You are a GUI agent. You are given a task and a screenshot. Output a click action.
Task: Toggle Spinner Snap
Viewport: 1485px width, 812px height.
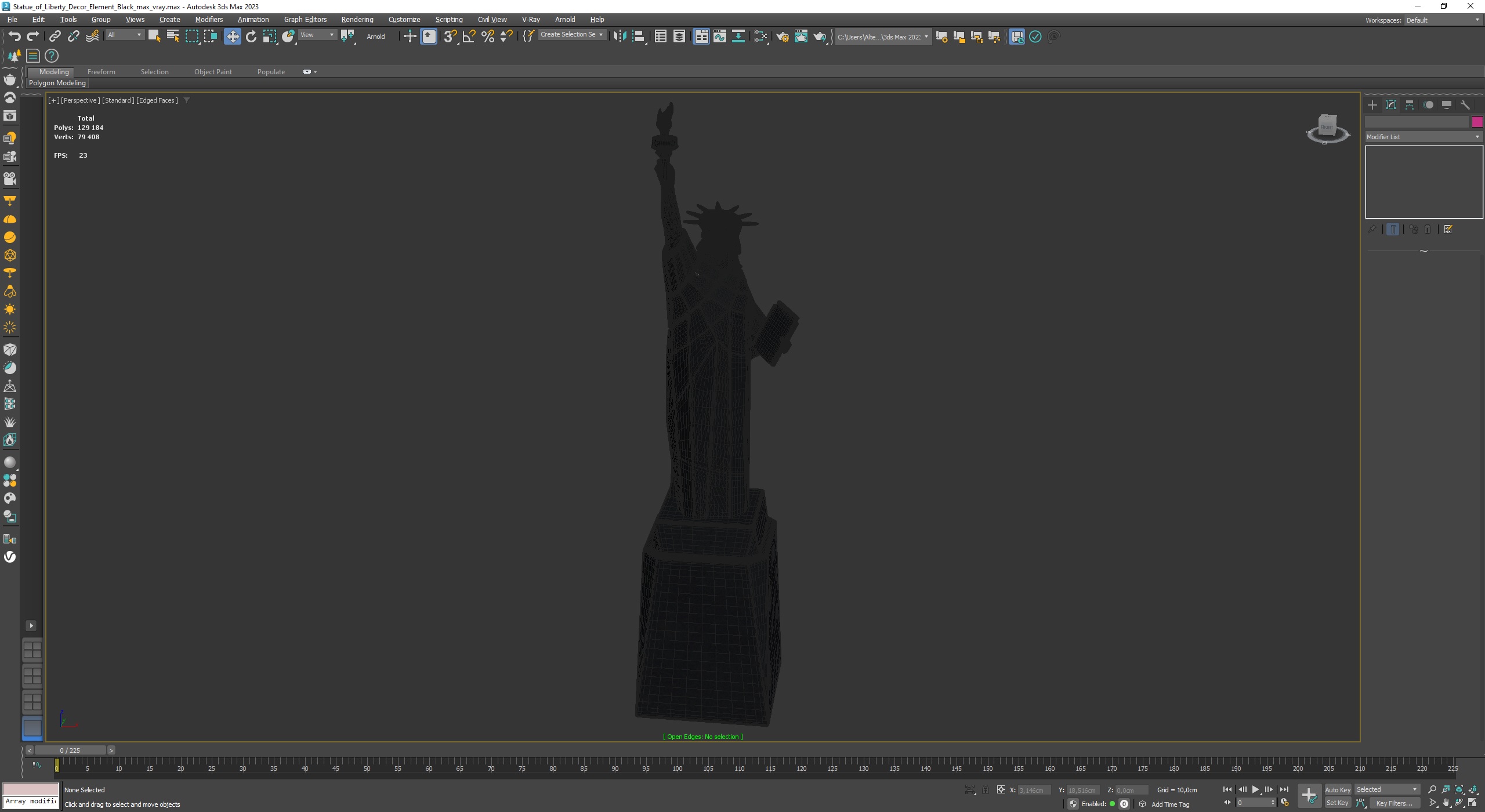point(506,37)
